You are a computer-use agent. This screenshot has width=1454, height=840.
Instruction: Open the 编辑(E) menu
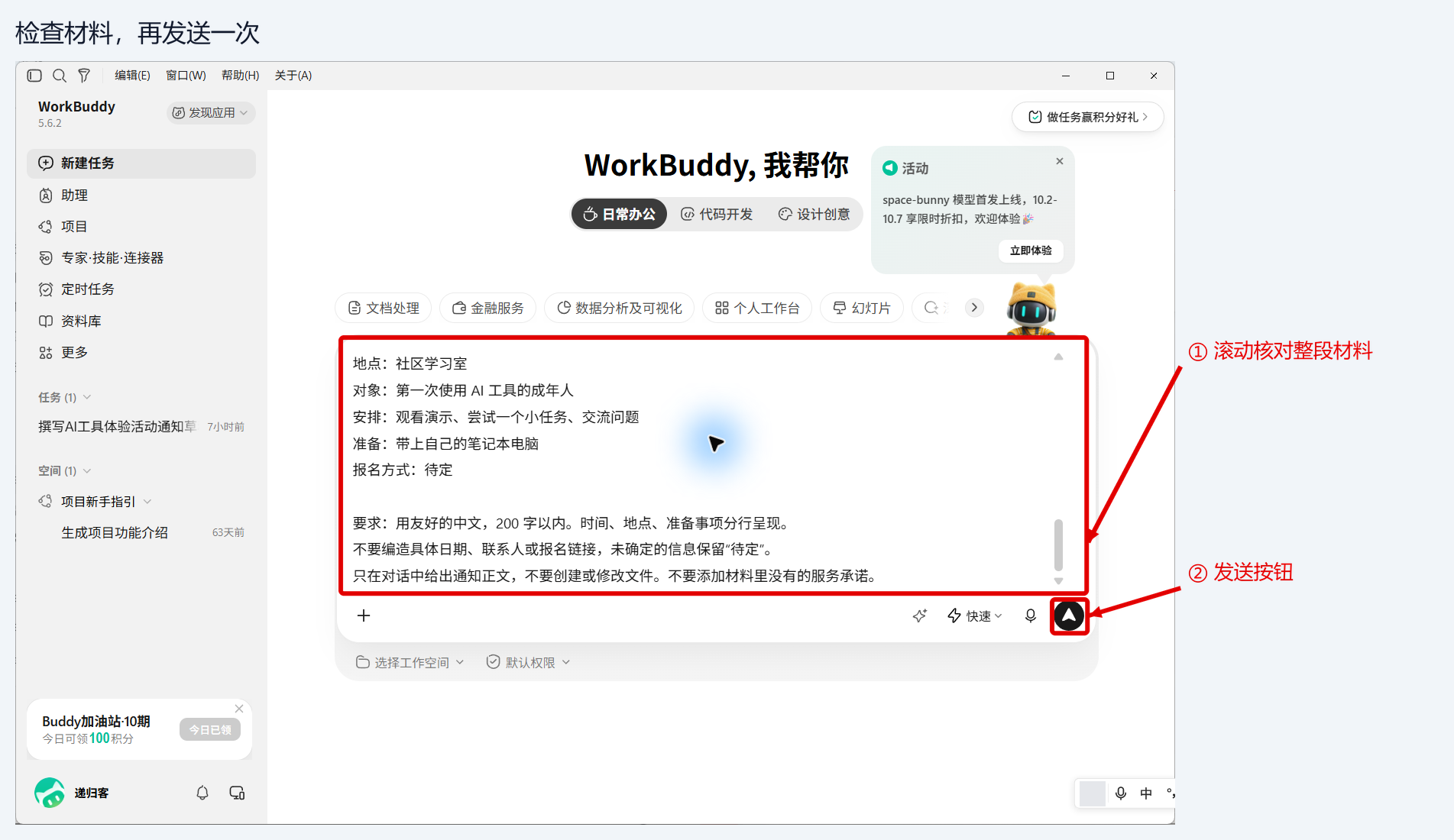point(132,76)
